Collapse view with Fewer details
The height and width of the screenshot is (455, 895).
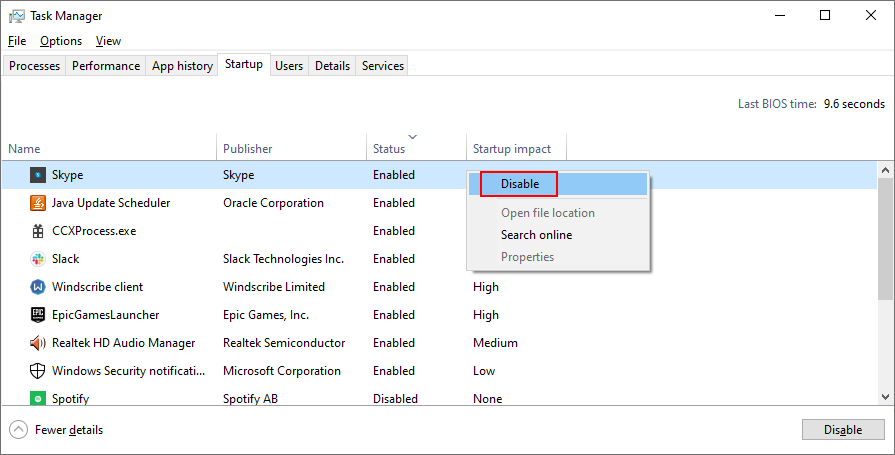click(x=57, y=430)
